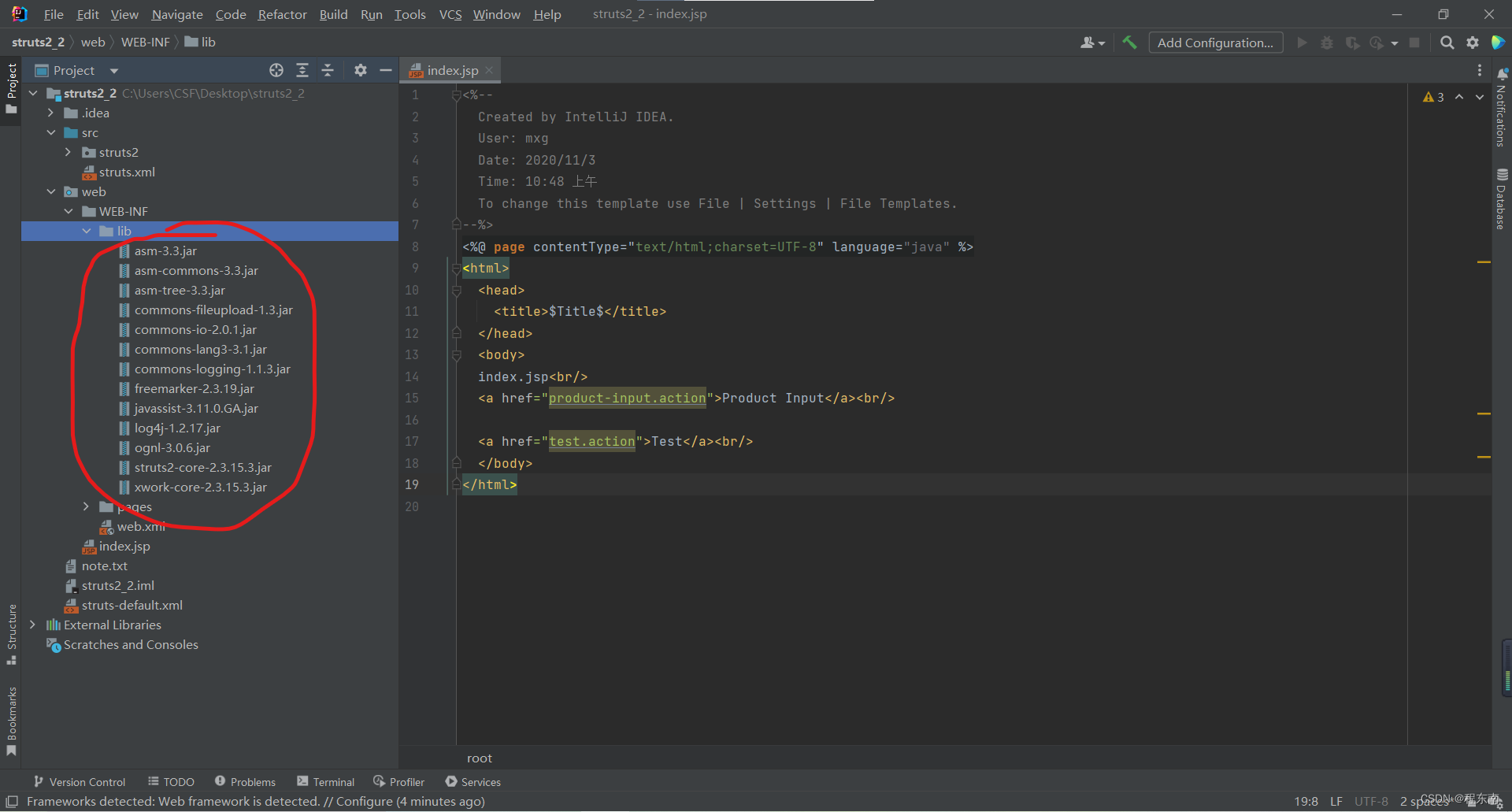This screenshot has width=1512, height=812.
Task: Open the File menu
Action: 54,14
